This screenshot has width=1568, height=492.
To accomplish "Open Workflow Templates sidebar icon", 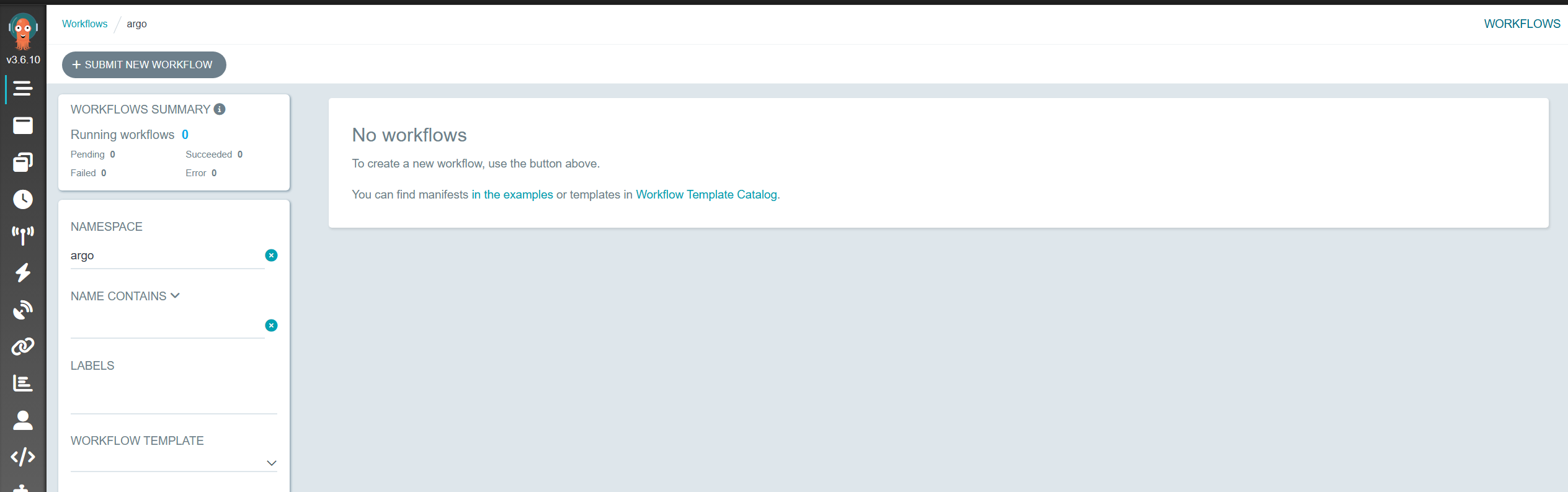I will 23,126.
